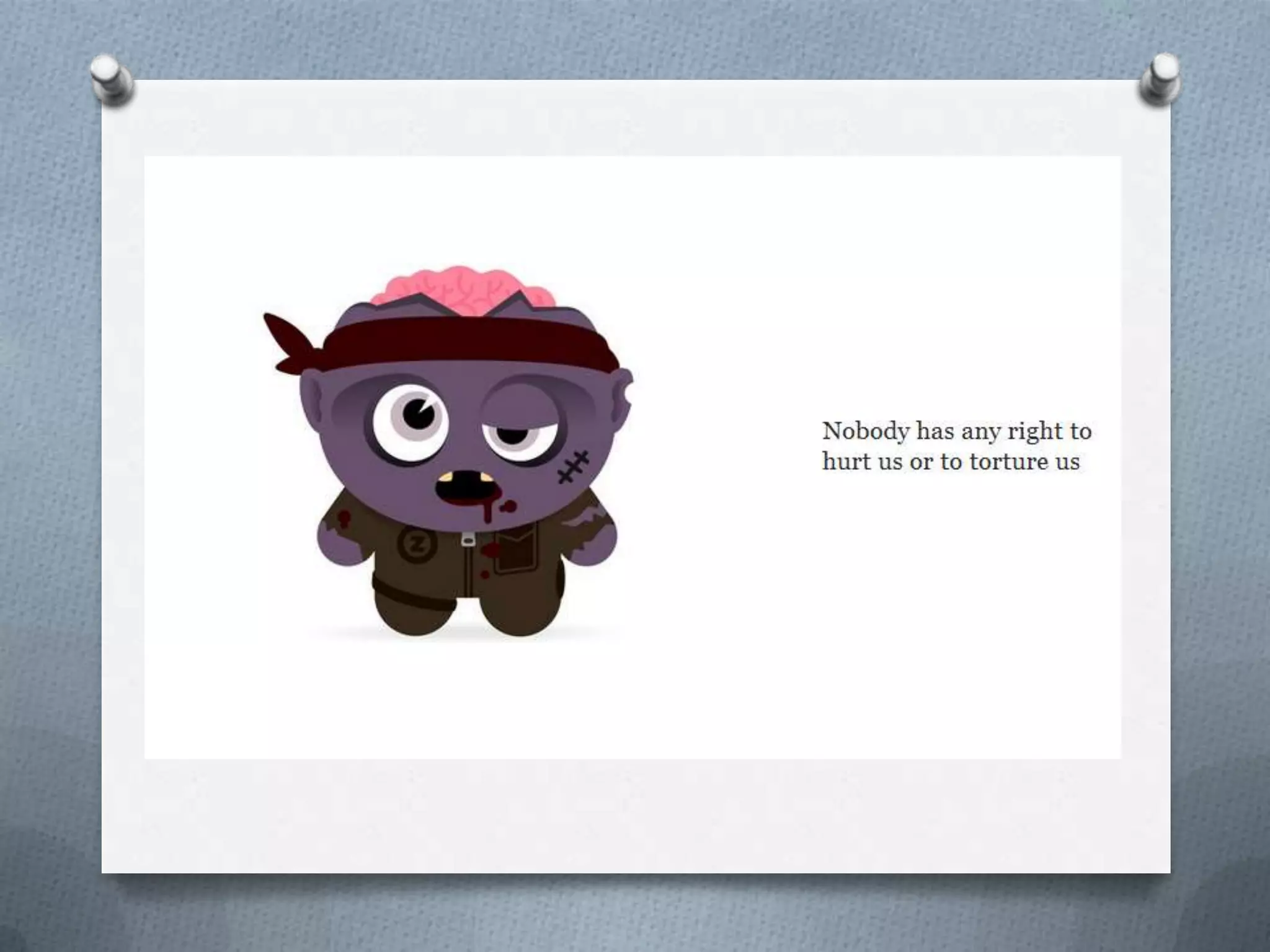
Task: Click the zombie's foot without the strap
Action: coord(520,612)
